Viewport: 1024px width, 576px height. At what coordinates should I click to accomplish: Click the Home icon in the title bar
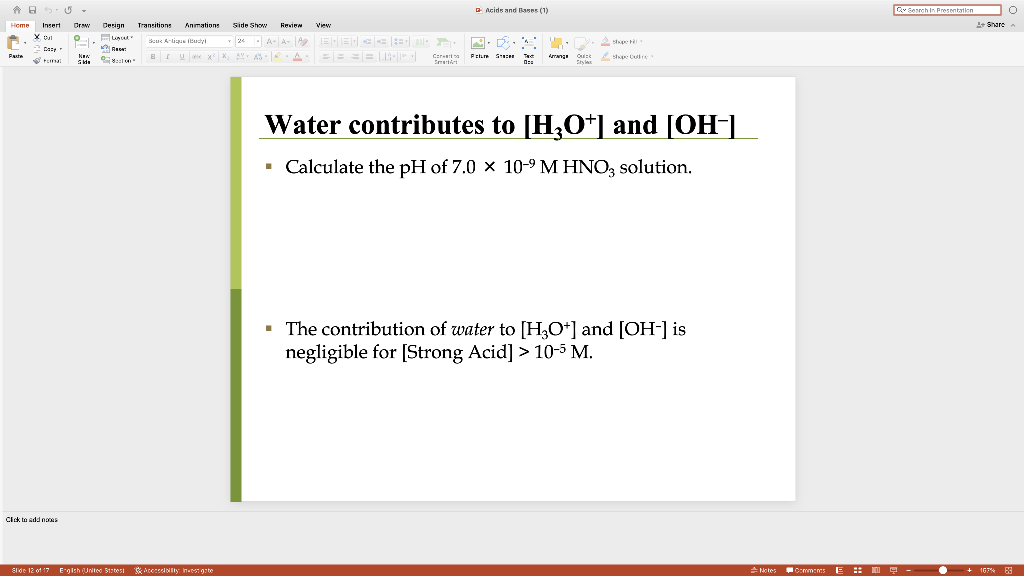(x=16, y=10)
